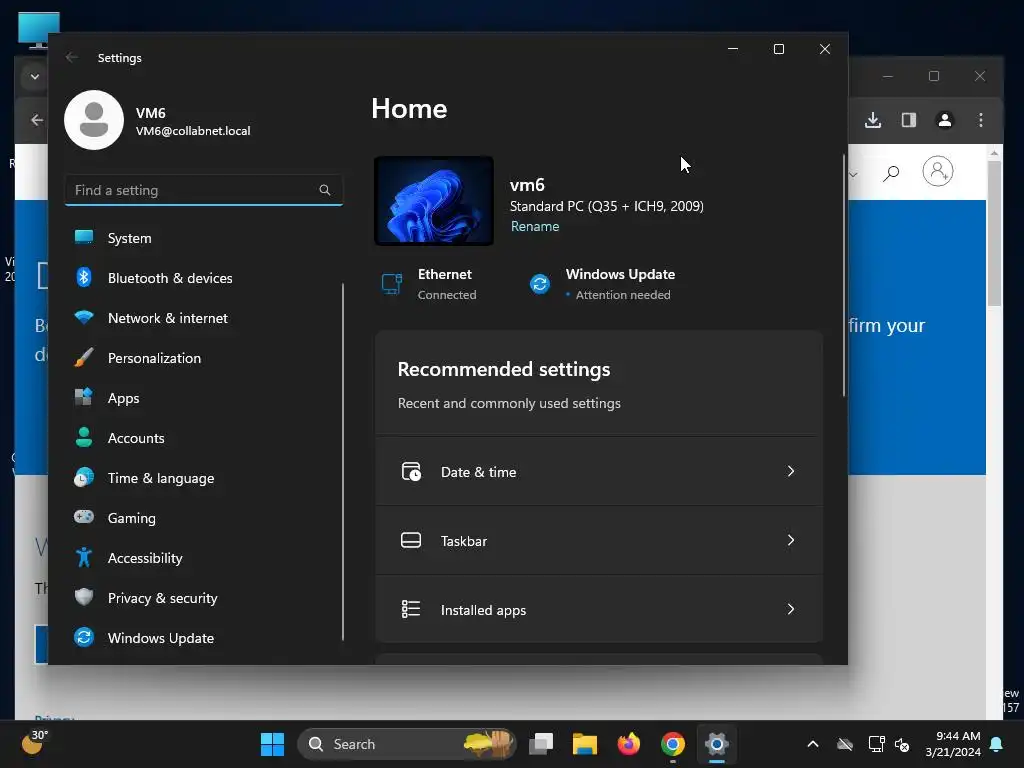
Task: Open browser profile icon in toolbar
Action: tap(944, 120)
